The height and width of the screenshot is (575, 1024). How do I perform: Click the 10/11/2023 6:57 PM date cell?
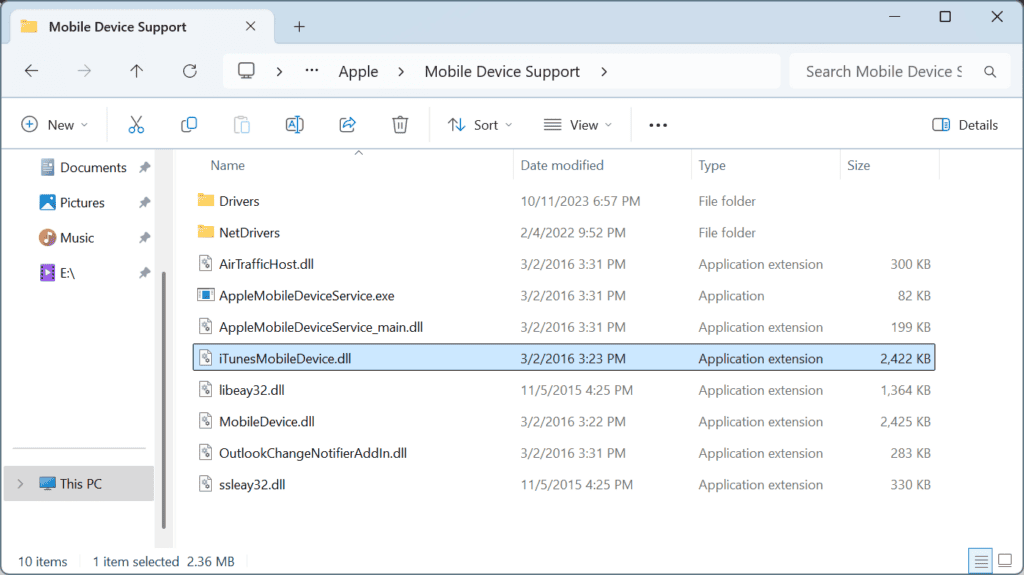point(580,201)
